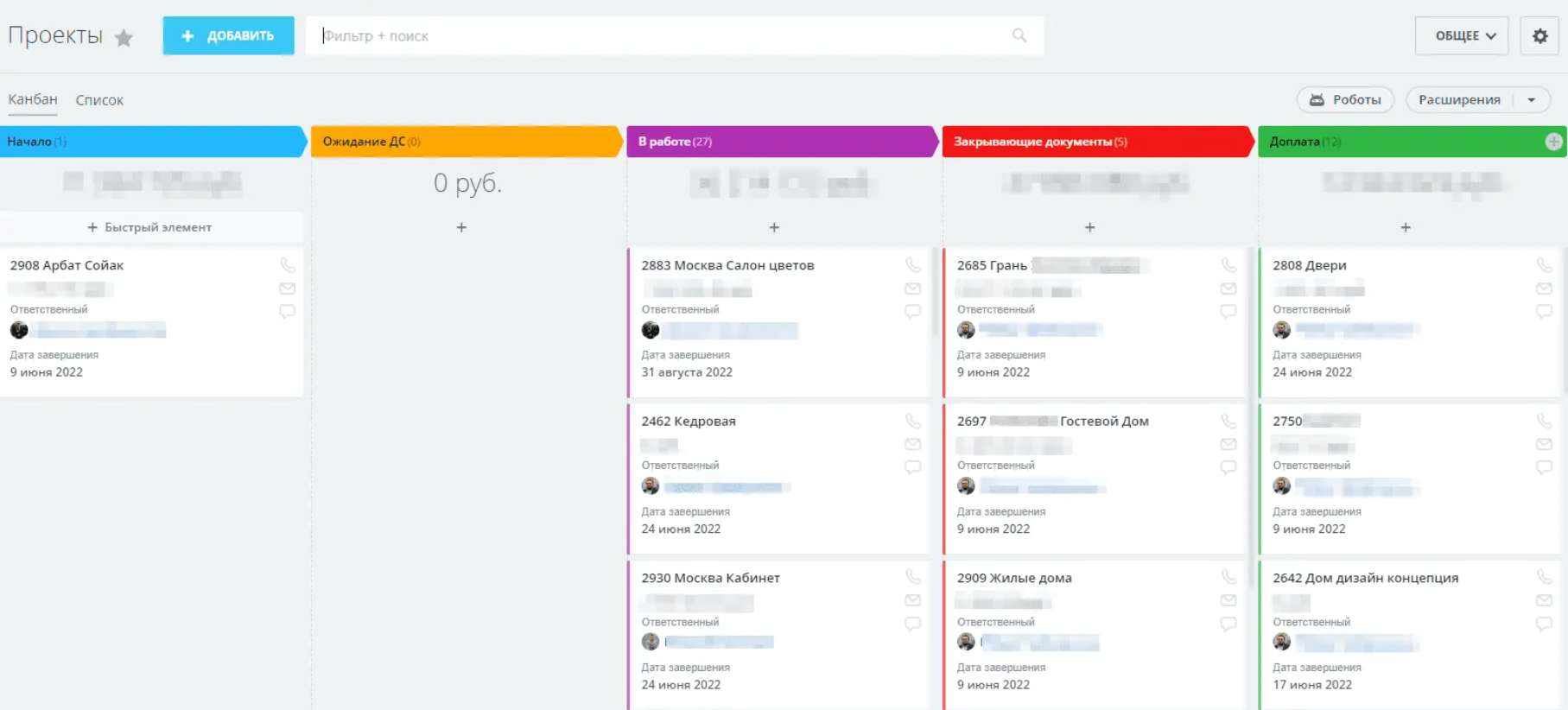Click the ДОБАВИТЬ button
Viewport: 1568px width, 710px height.
229,36
